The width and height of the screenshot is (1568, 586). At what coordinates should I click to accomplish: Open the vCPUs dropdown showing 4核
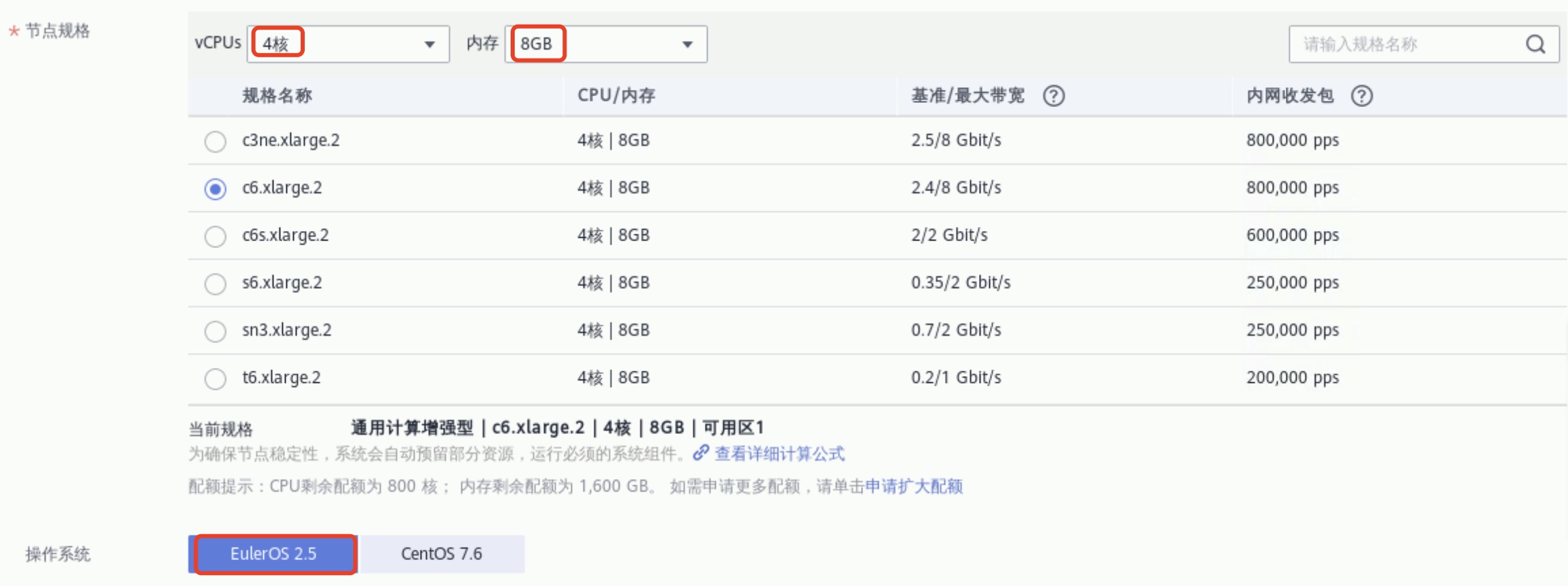348,44
